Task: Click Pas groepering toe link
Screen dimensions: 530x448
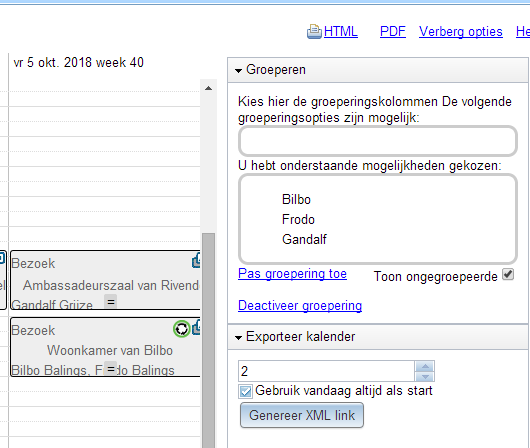Action: (x=292, y=274)
